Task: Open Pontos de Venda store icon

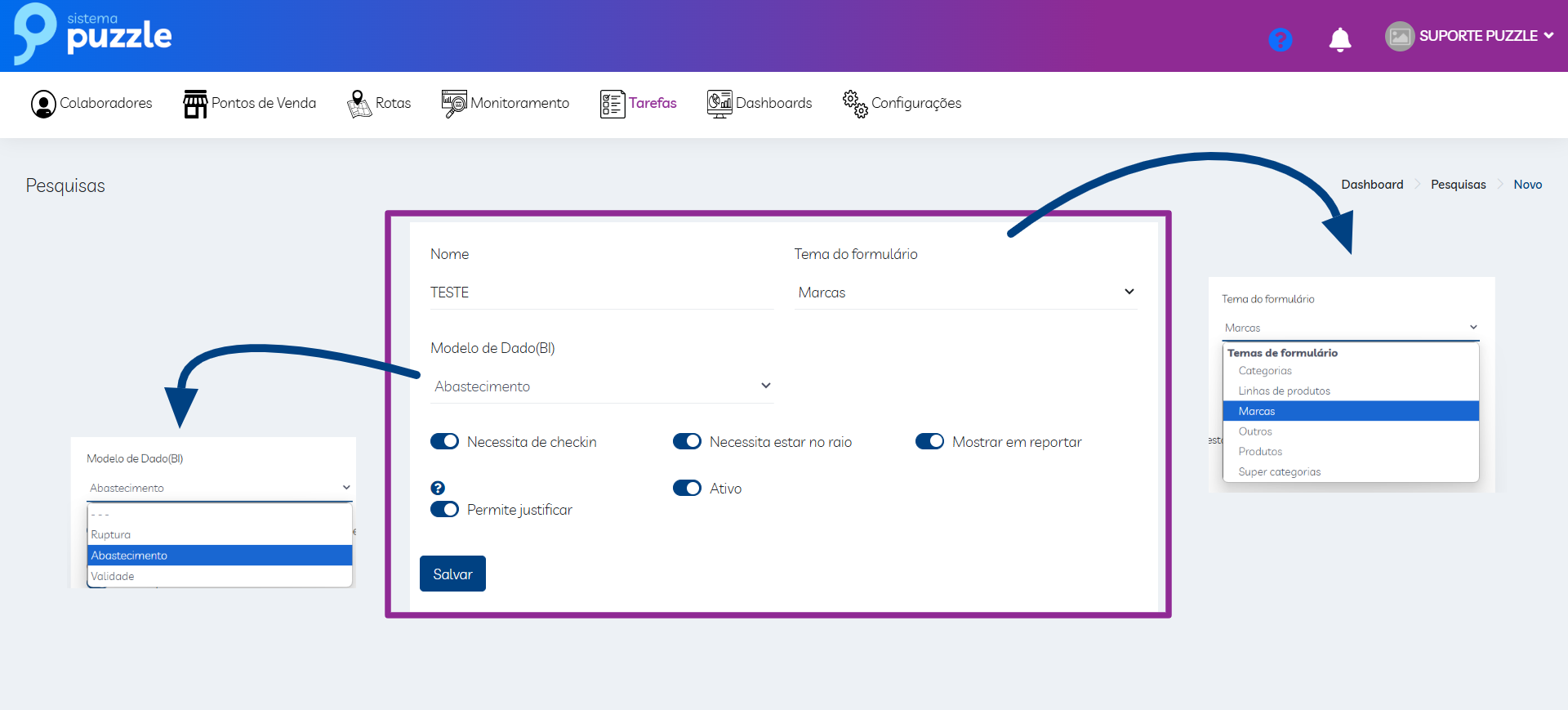Action: pyautogui.click(x=195, y=104)
